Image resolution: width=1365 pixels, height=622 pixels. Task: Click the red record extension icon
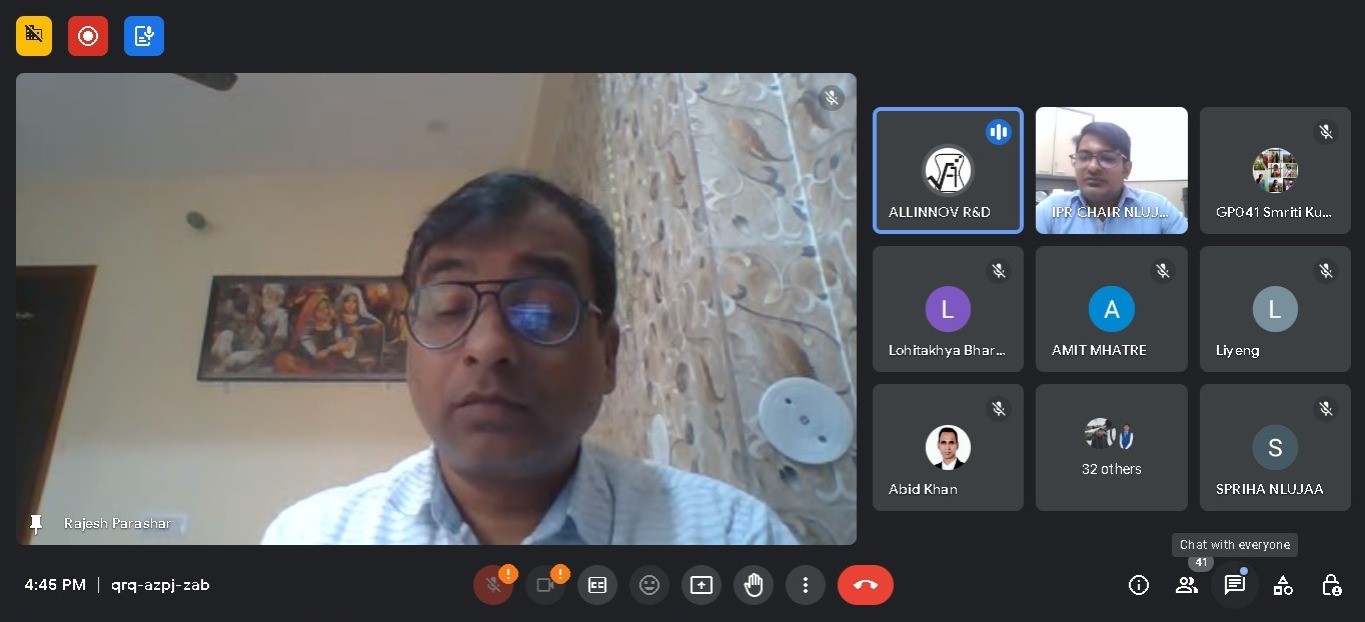pos(88,36)
